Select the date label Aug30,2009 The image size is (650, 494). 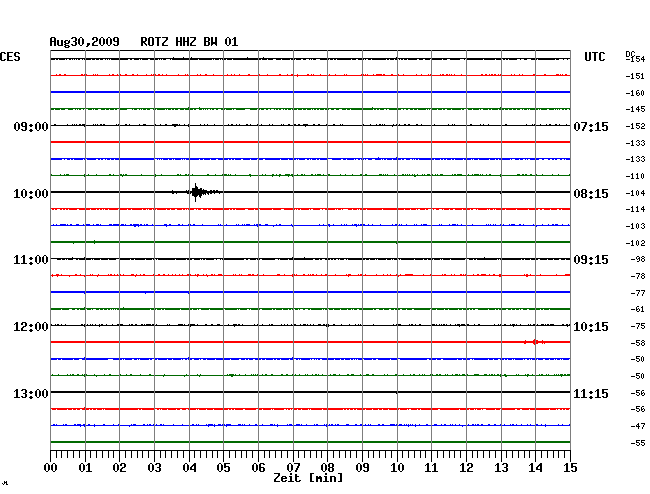pos(85,42)
